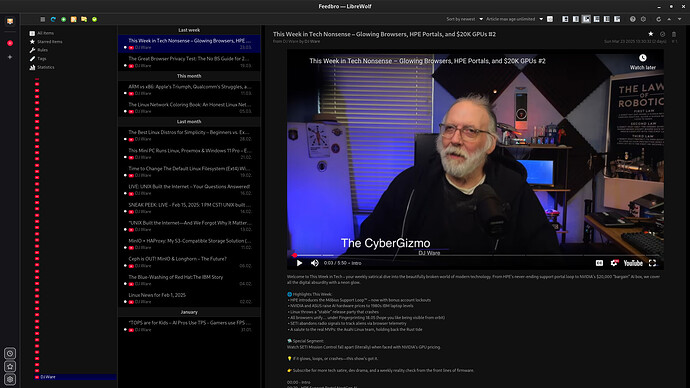Image resolution: width=690 pixels, height=388 pixels.
Task: Toggle closed captions on the video
Action: point(599,263)
